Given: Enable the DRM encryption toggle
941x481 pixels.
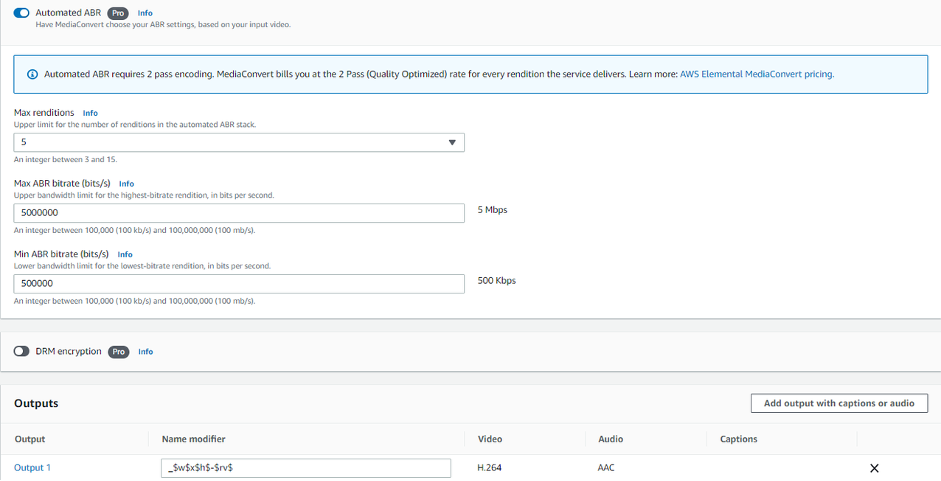Looking at the screenshot, I should pos(22,351).
